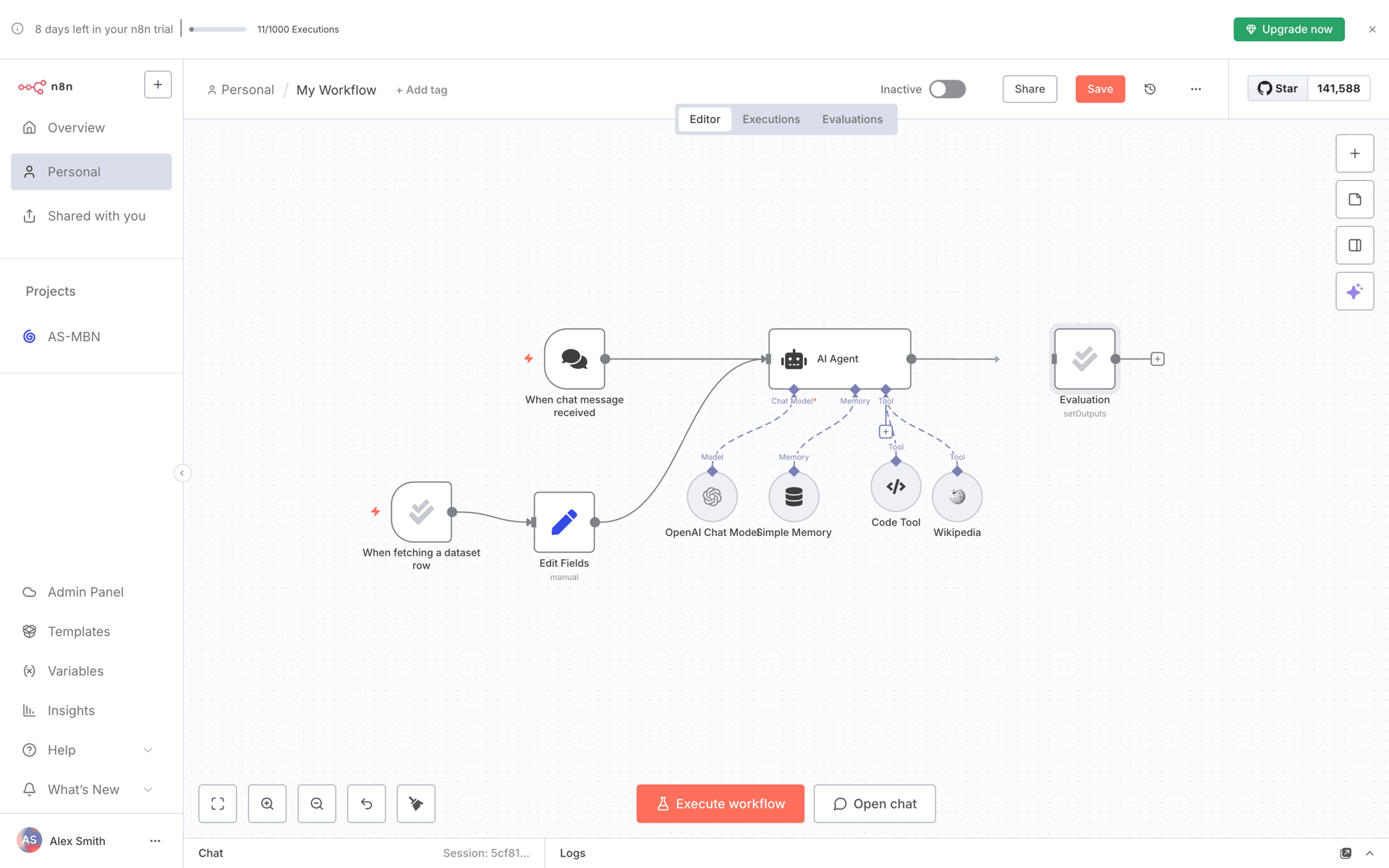Toggle the side panel icon

(x=1354, y=245)
